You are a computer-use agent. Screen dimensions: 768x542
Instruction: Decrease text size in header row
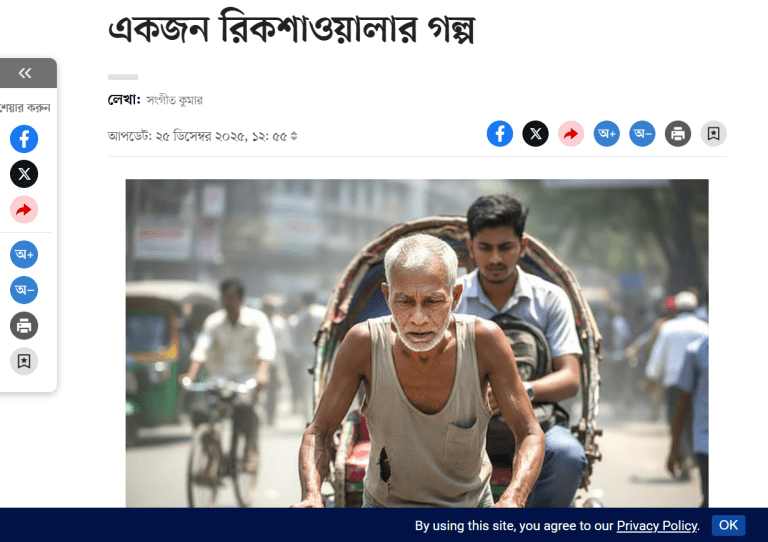[x=642, y=134]
